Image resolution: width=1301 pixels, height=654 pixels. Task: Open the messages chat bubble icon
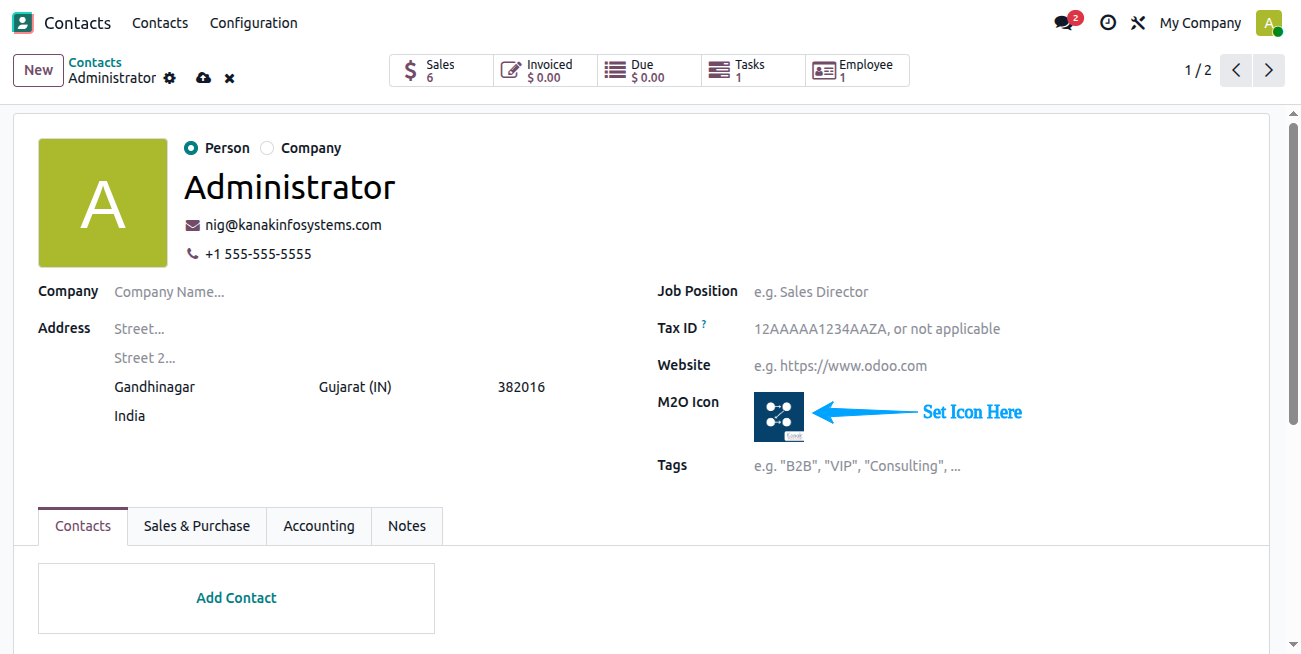click(x=1063, y=23)
